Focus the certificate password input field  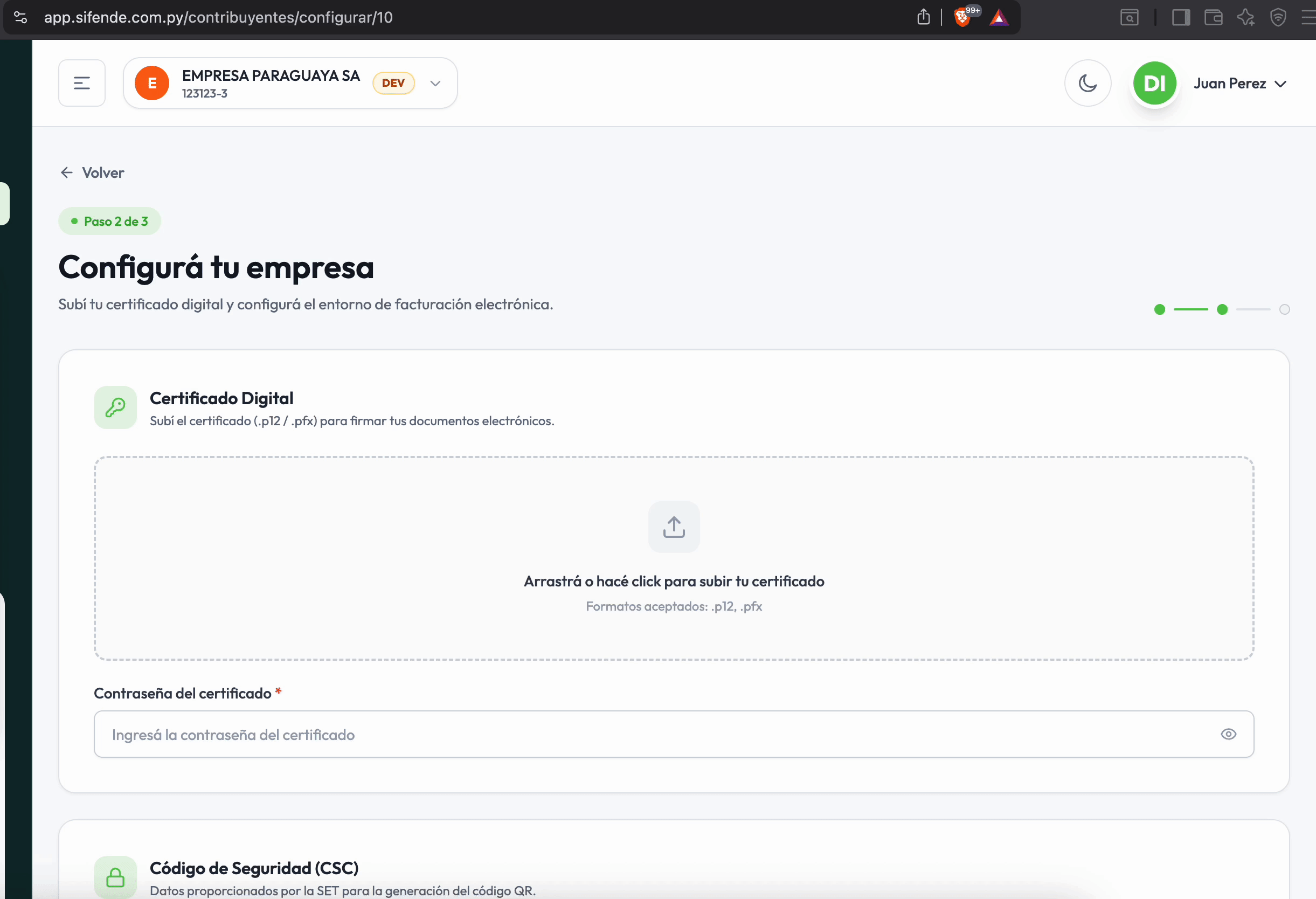(674, 734)
